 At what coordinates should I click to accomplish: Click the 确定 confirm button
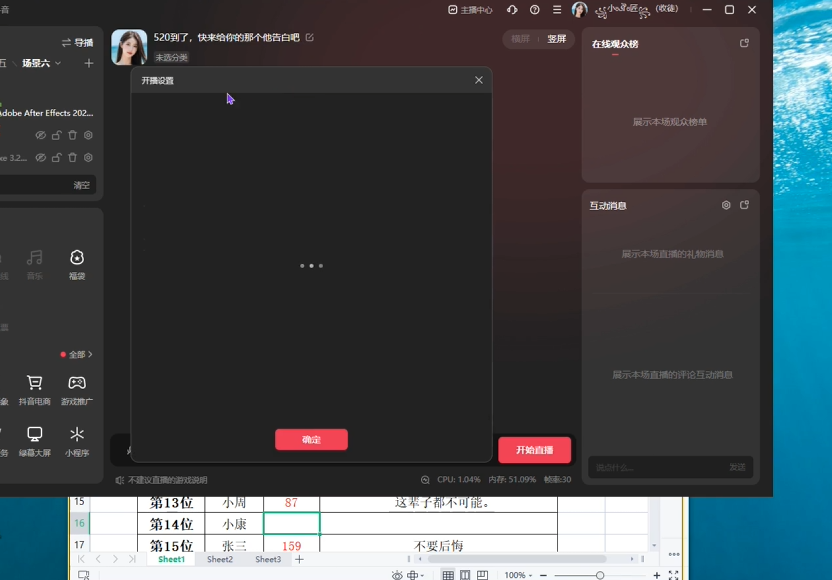tap(311, 440)
